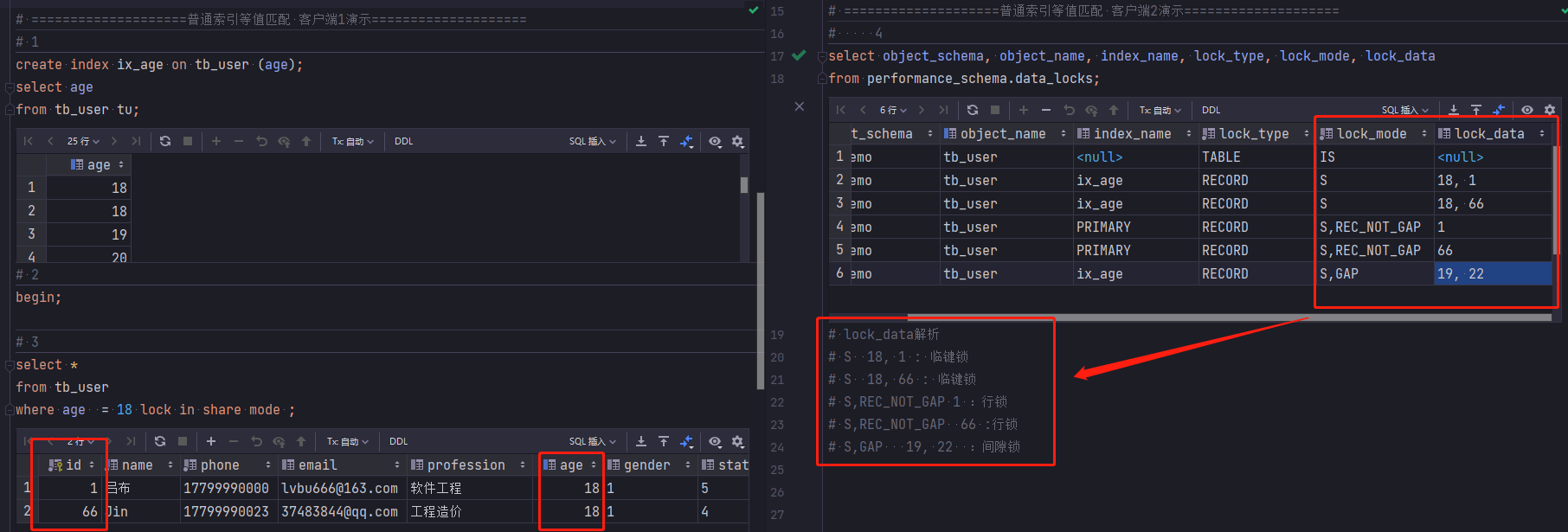1568x532 pixels.
Task: Open settings gear of the data_locks result grid
Action: tap(1550, 110)
